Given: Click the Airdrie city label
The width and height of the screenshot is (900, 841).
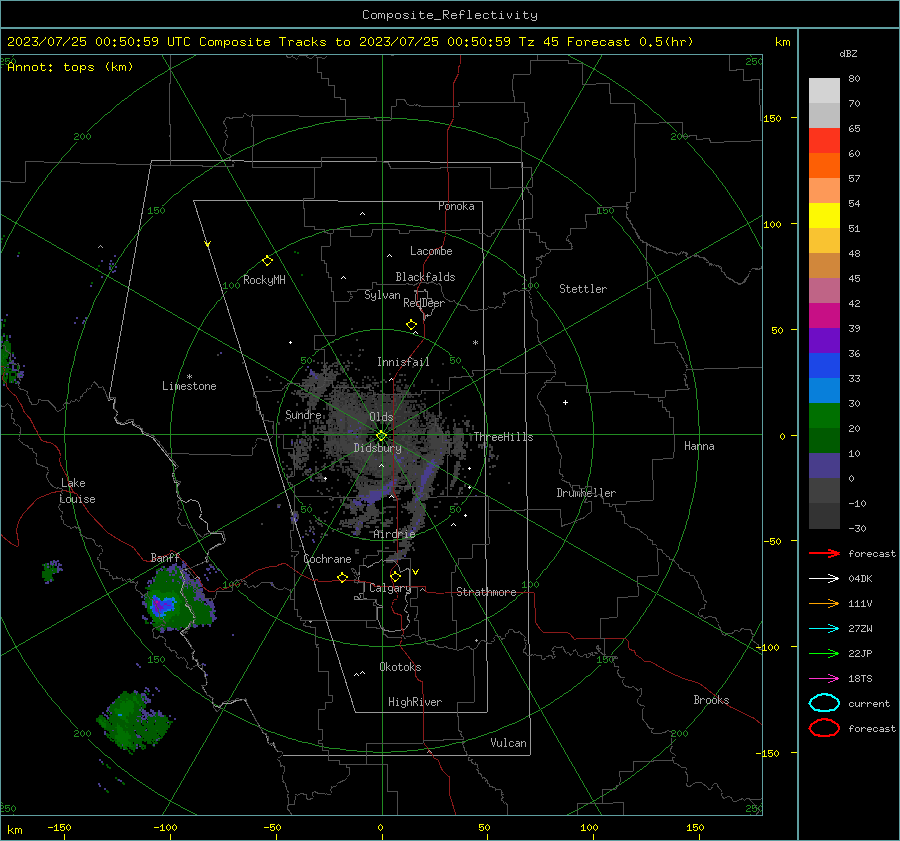Looking at the screenshot, I should coord(394,534).
